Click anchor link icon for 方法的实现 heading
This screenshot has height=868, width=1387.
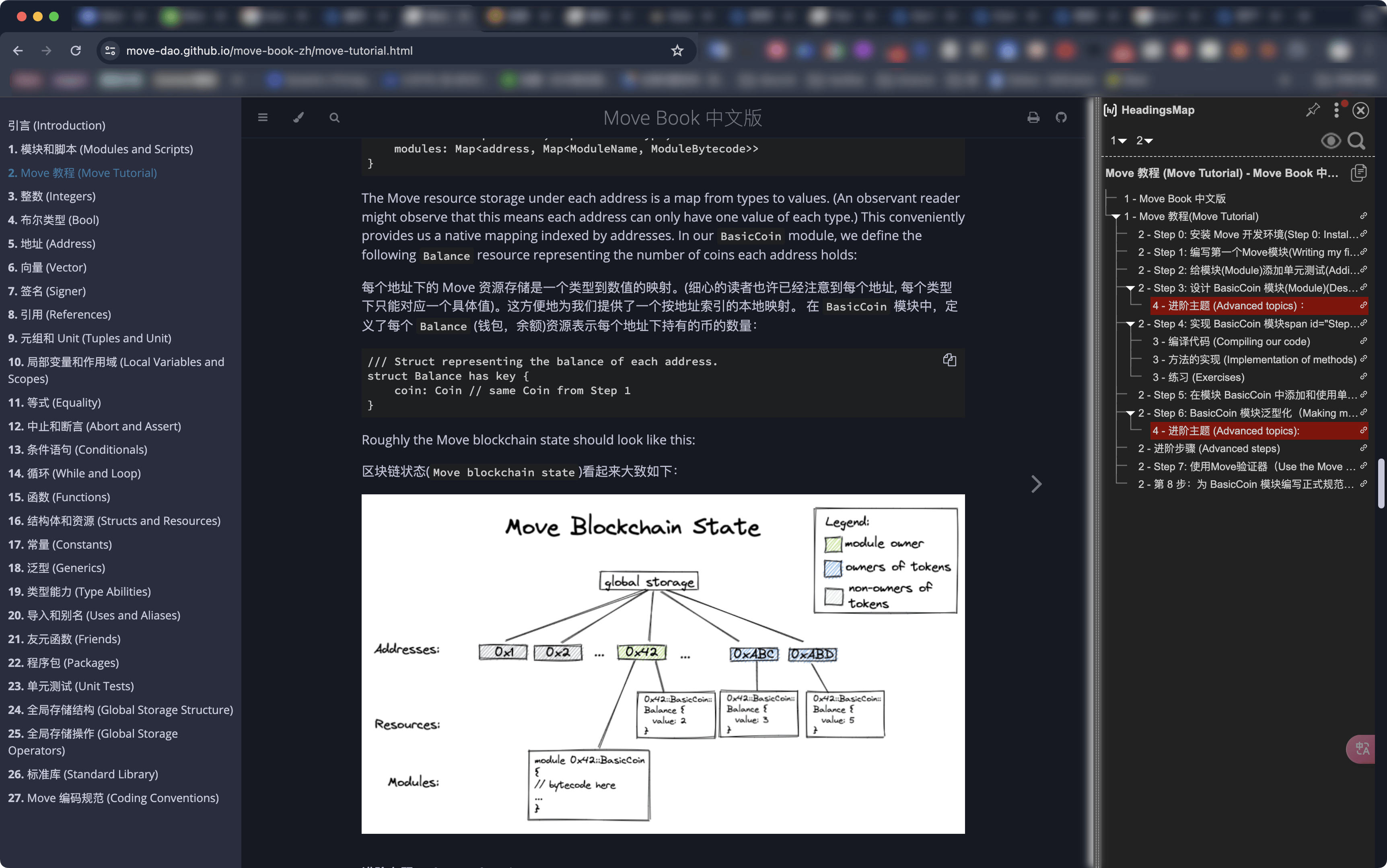point(1363,359)
